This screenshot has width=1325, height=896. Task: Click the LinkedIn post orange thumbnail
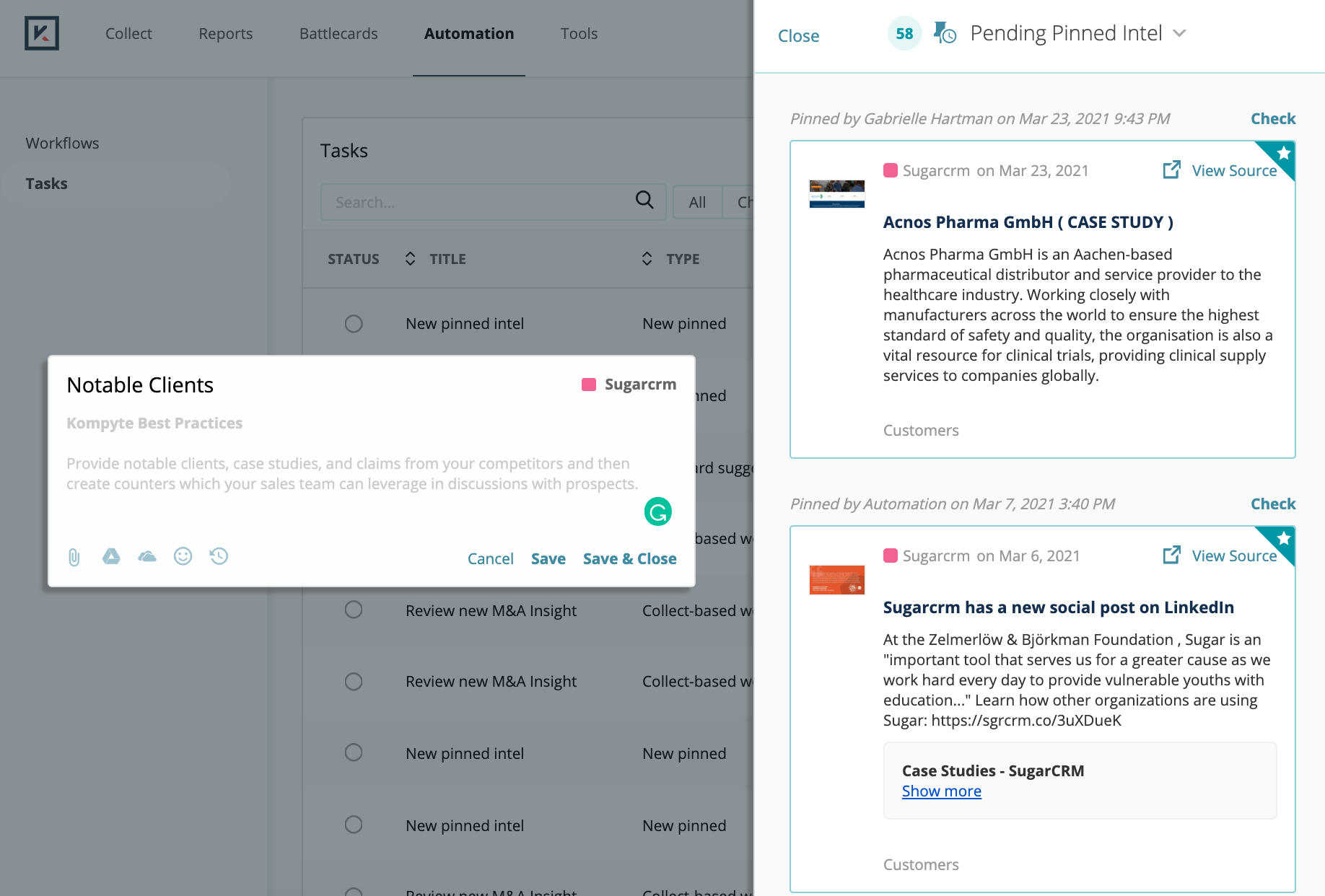(x=837, y=579)
